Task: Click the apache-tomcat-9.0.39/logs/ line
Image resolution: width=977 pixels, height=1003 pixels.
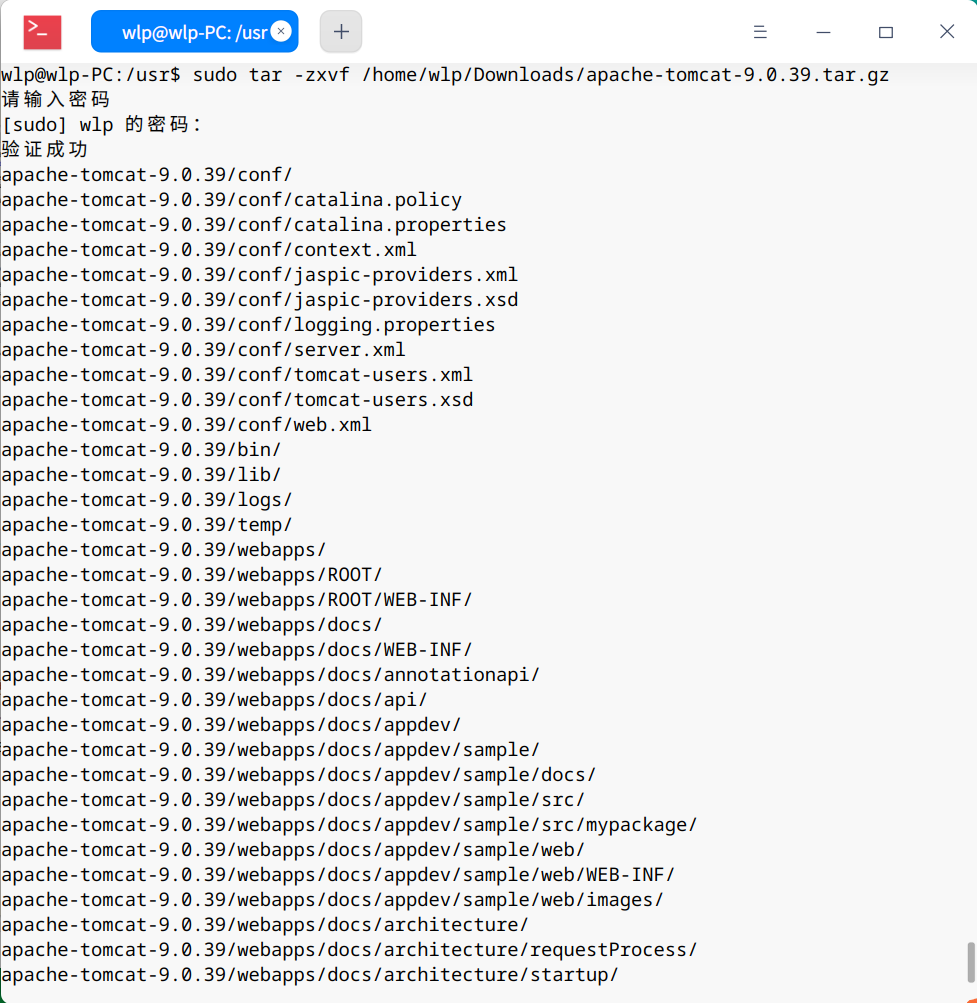Action: (x=147, y=500)
